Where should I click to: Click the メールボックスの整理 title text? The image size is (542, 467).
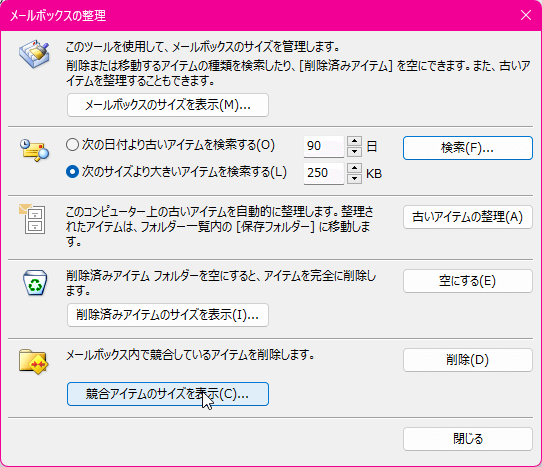click(58, 16)
